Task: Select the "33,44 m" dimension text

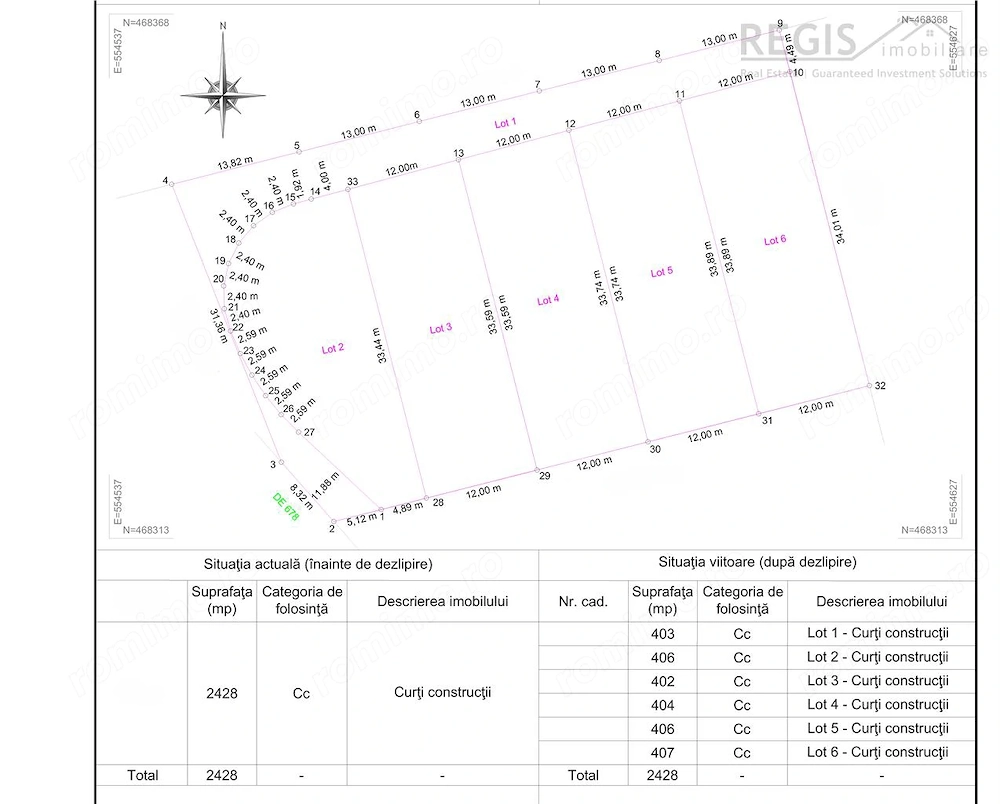Action: coord(379,346)
